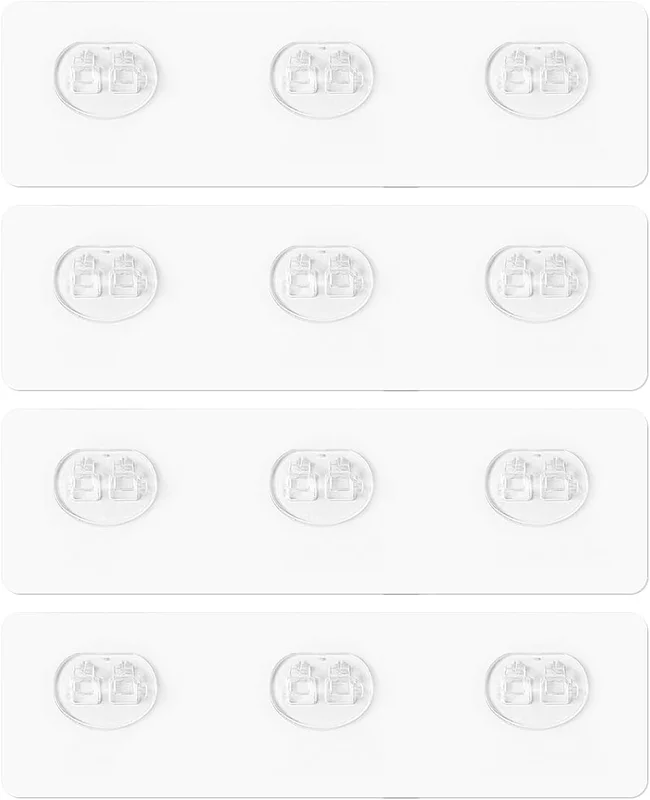Select the left hook on the second strip
This screenshot has height=800, width=650.
(x=107, y=283)
